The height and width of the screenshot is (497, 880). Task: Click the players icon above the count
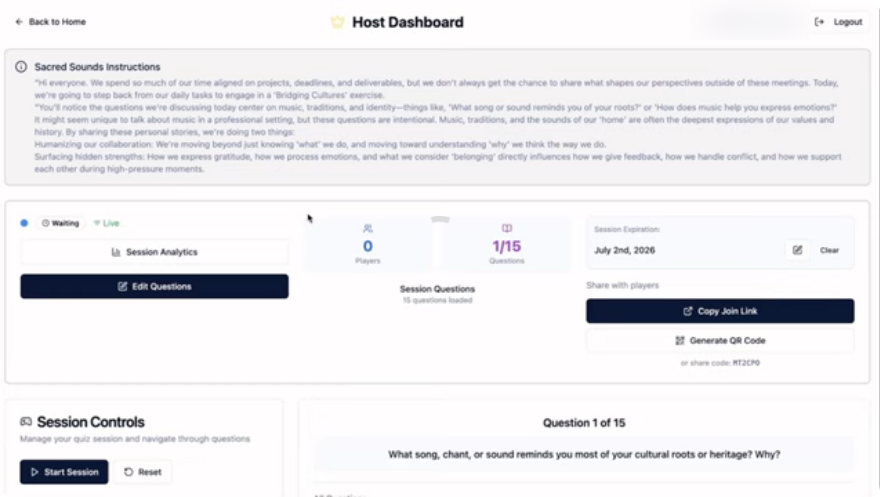[368, 228]
